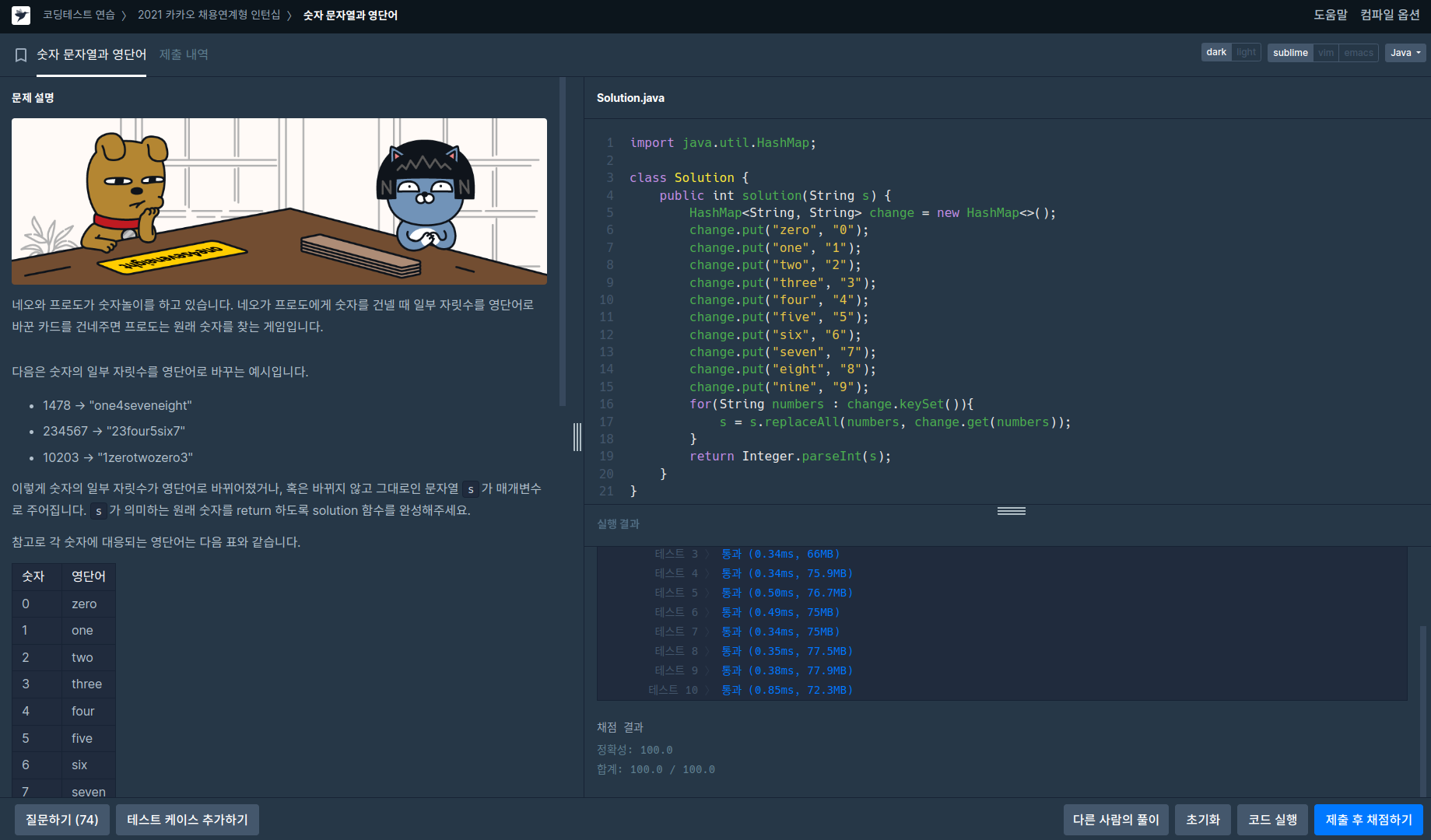Open 컴파일 옵션 in top bar
This screenshot has height=840, width=1431.
coord(1390,15)
